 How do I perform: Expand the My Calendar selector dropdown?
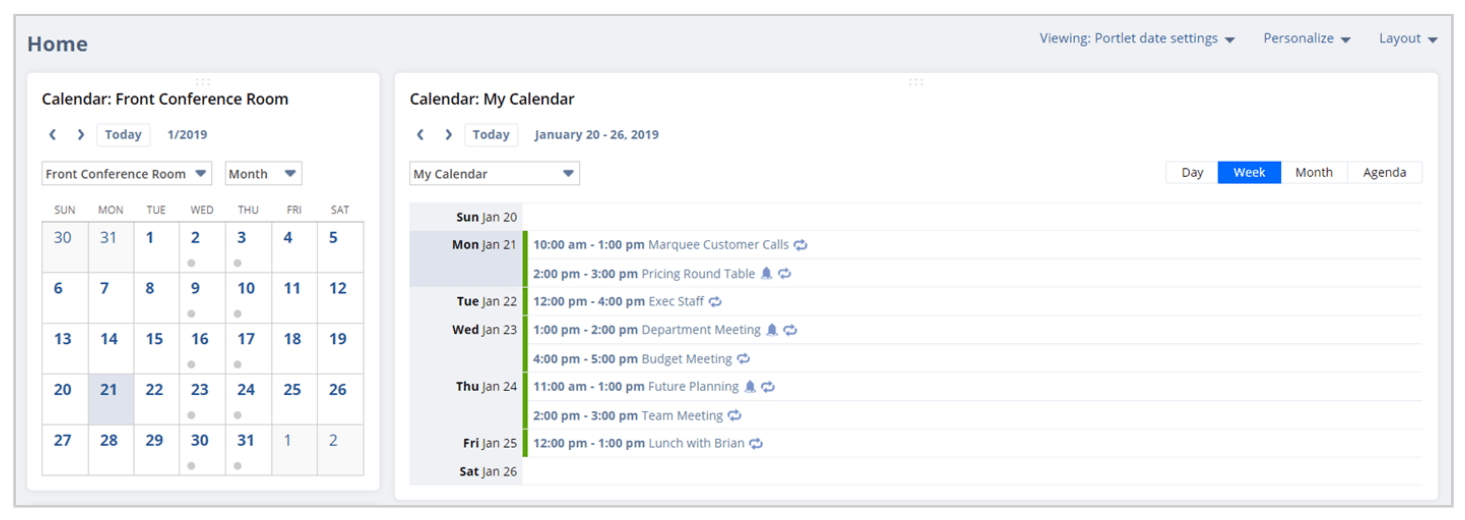(494, 174)
